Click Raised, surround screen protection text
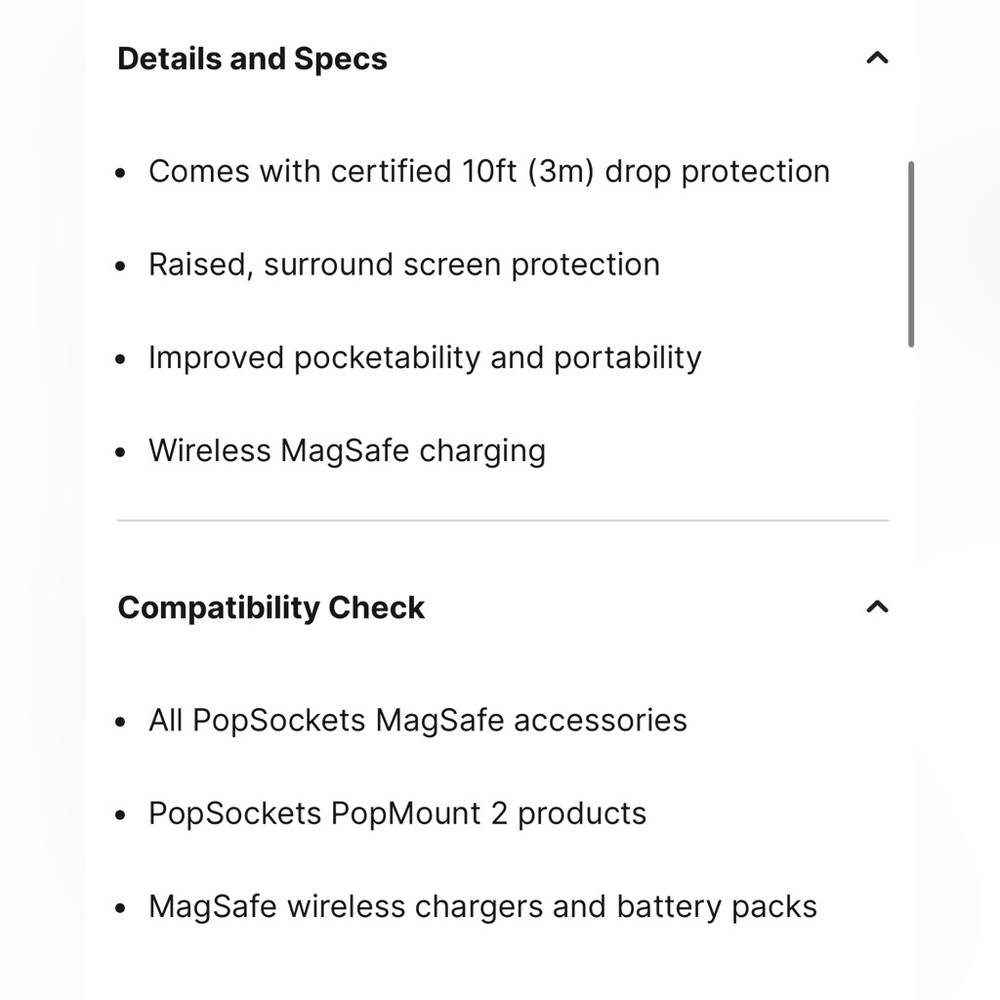Image resolution: width=1000 pixels, height=1000 pixels. tap(404, 265)
